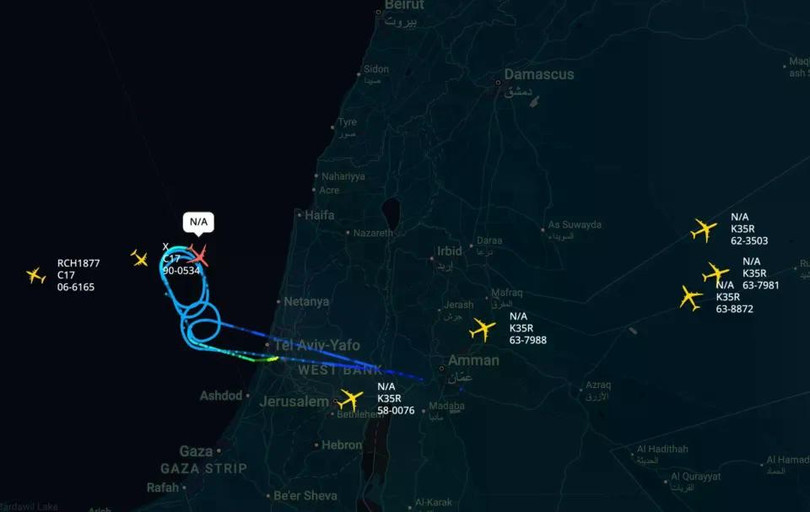Click the RCH1877 C17 aircraft icon
Screen dimensions: 810x512
(36, 275)
